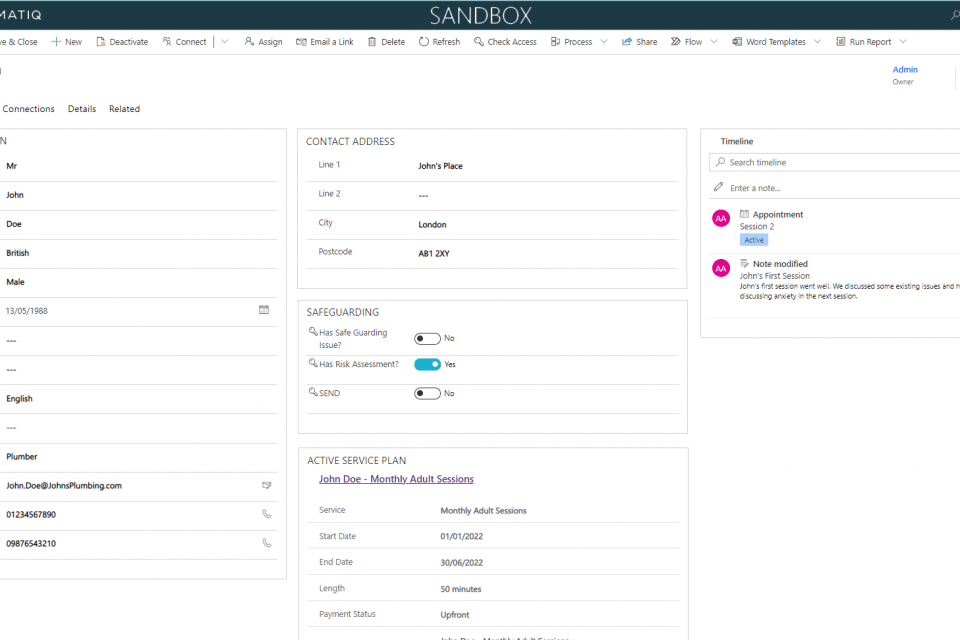Enable the SEND toggle switch
Viewport: 960px width, 640px height.
click(x=427, y=393)
